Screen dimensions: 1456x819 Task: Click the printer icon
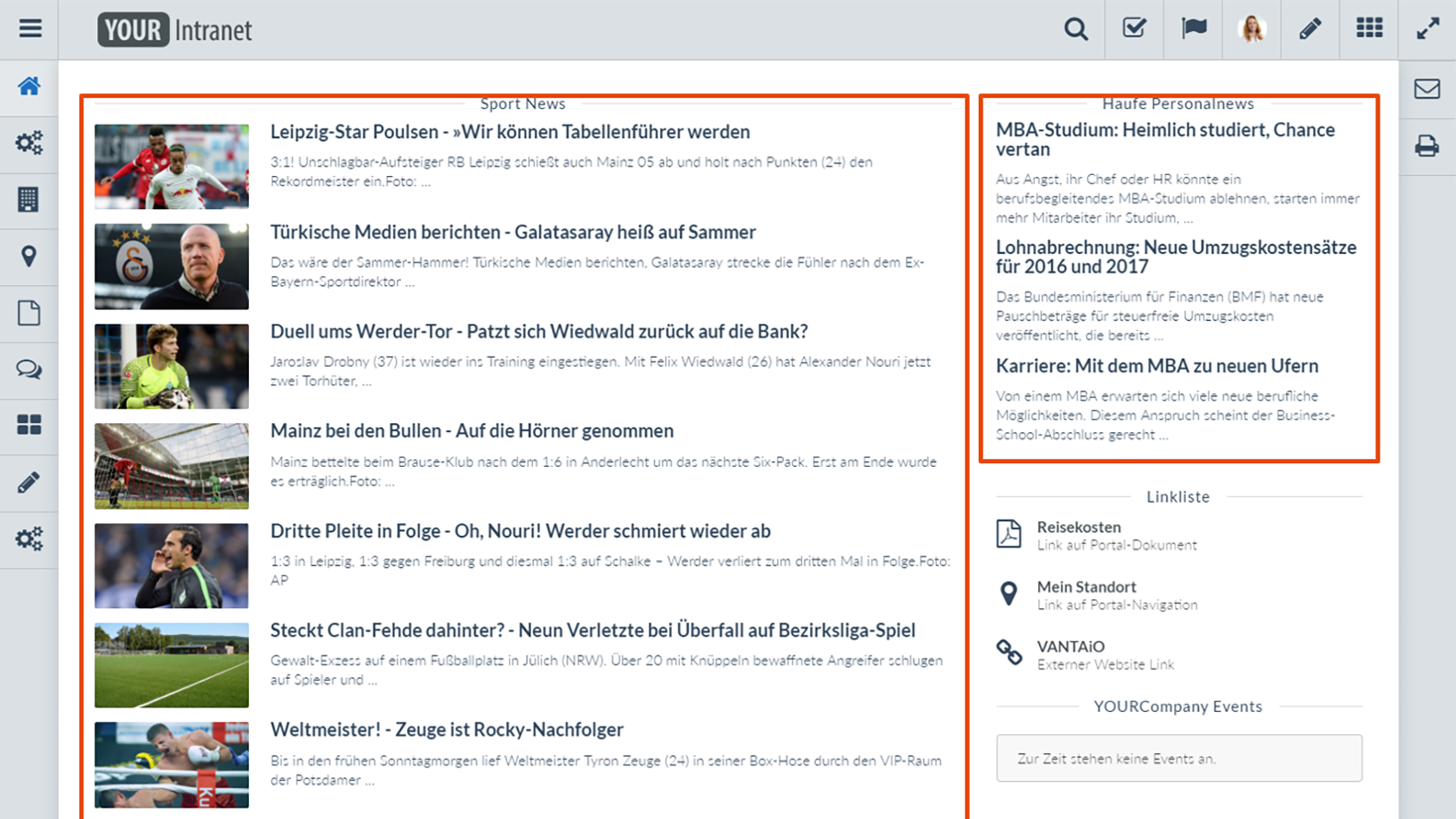(1427, 146)
